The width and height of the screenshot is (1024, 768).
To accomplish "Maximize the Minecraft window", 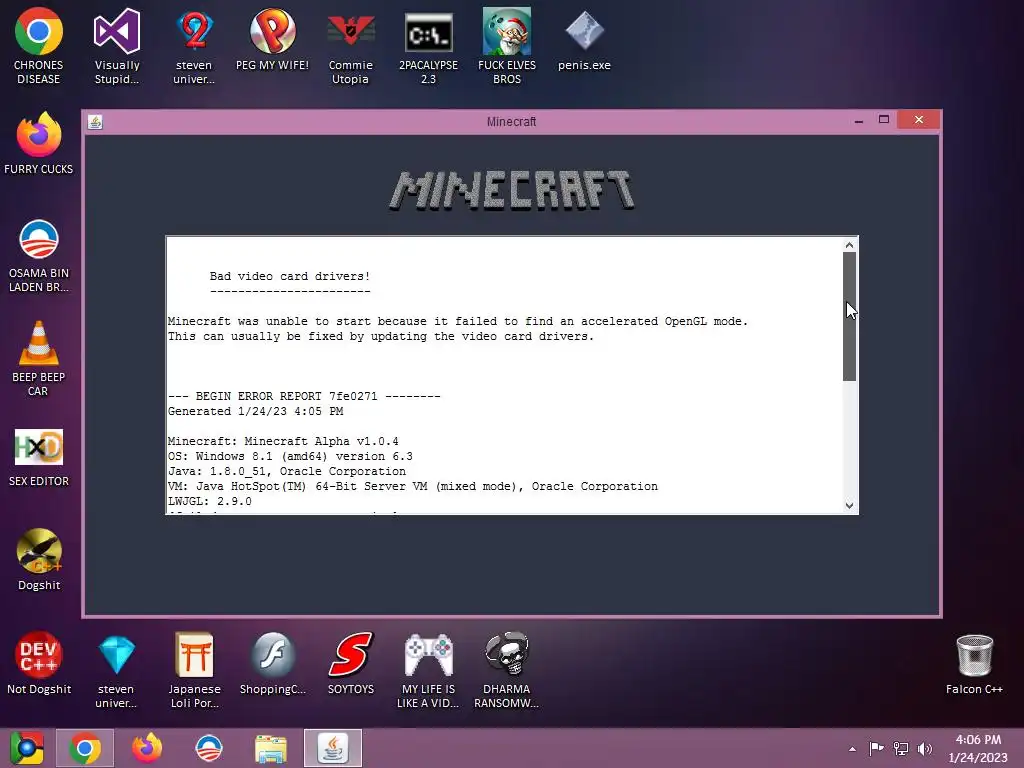I will (x=884, y=120).
